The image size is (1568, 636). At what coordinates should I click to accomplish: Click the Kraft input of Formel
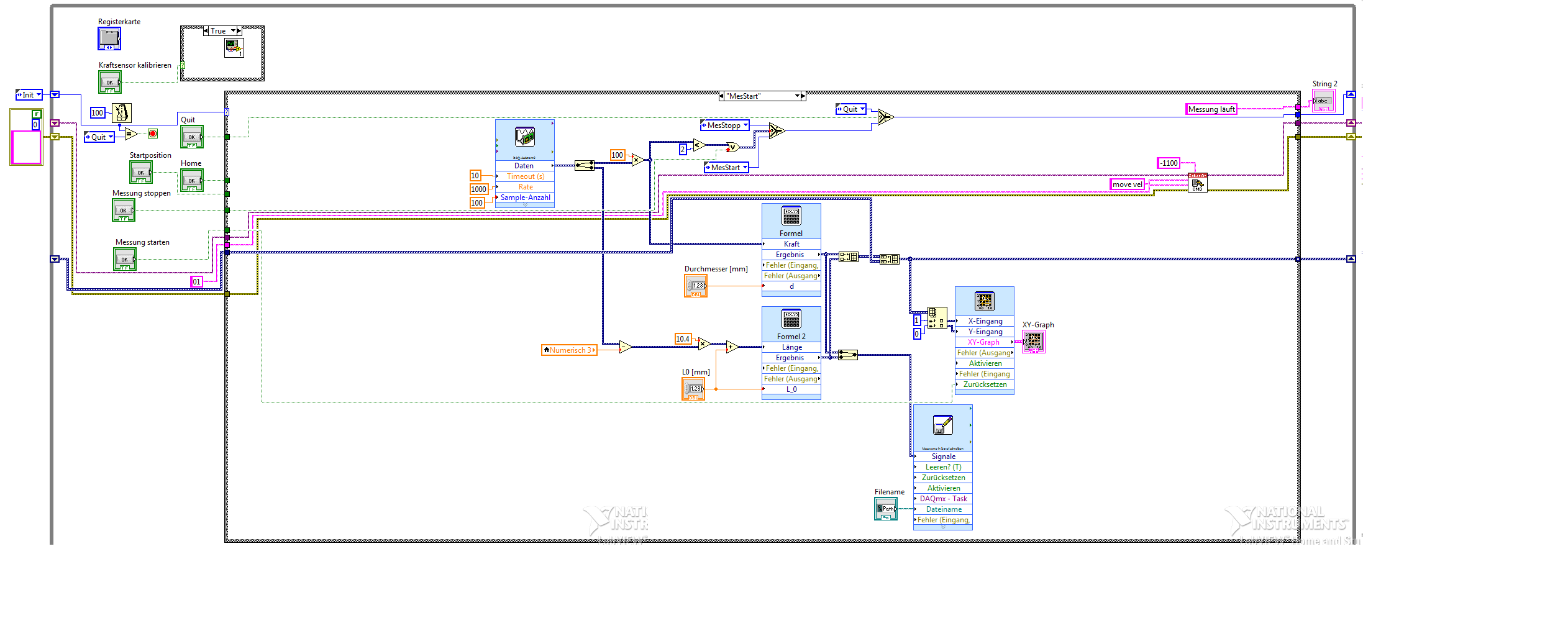(791, 244)
